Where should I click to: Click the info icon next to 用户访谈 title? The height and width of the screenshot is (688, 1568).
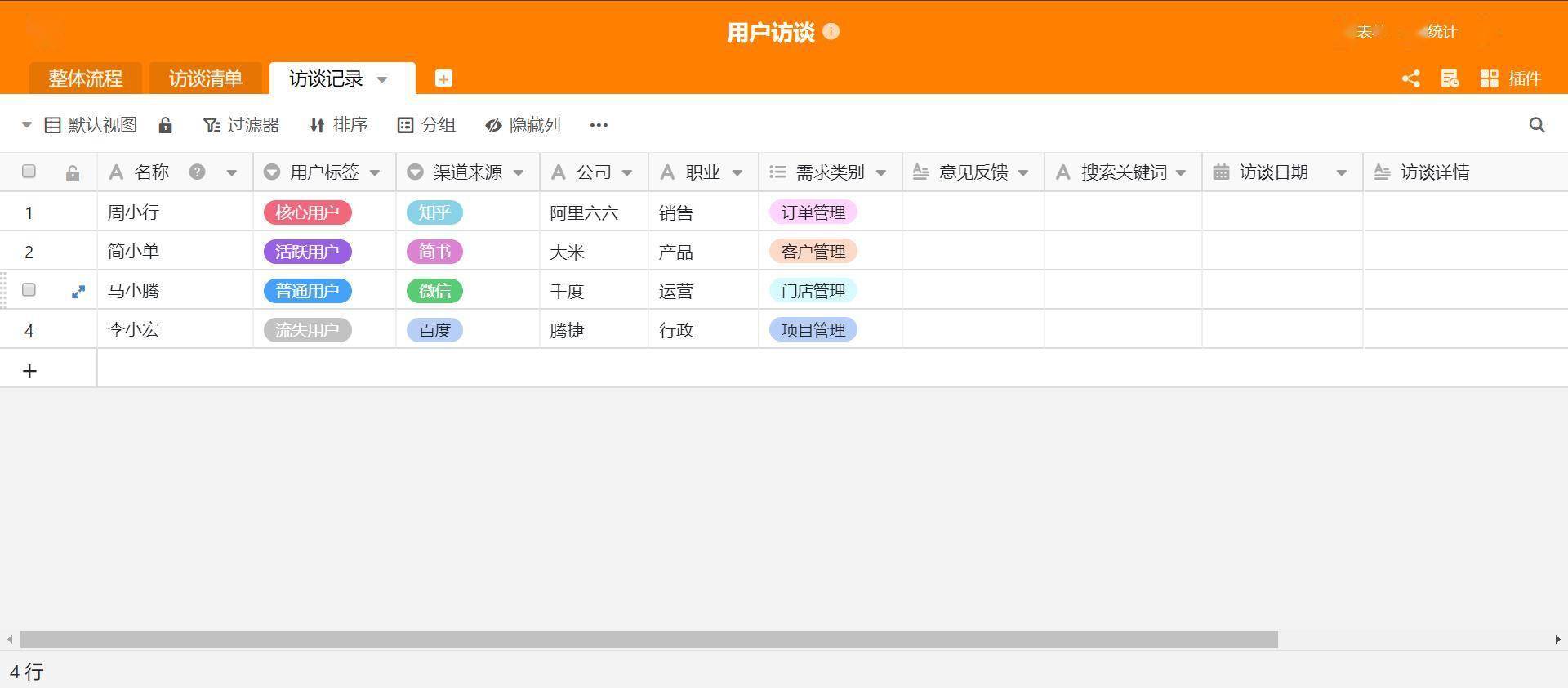coord(831,32)
